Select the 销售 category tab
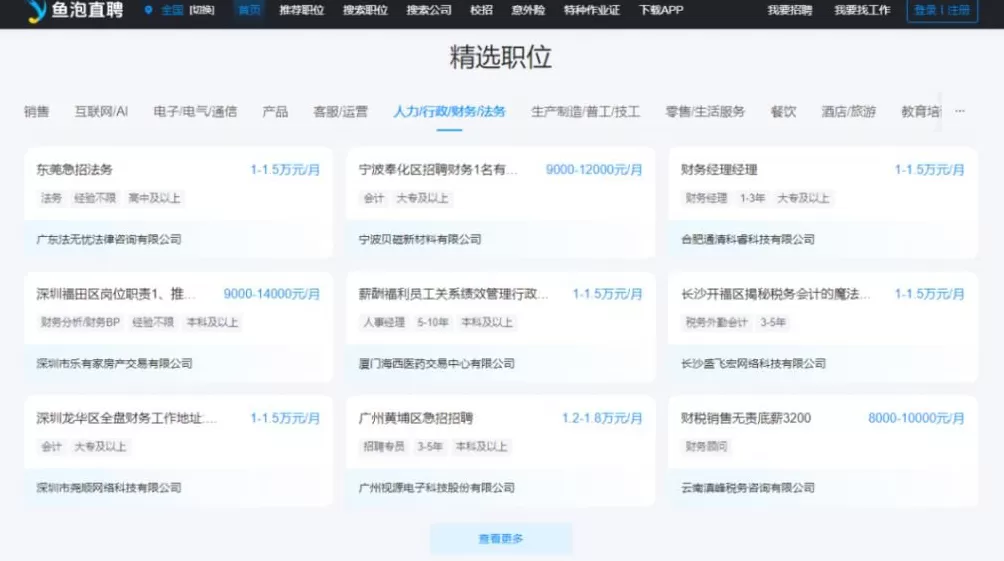 pyautogui.click(x=36, y=111)
